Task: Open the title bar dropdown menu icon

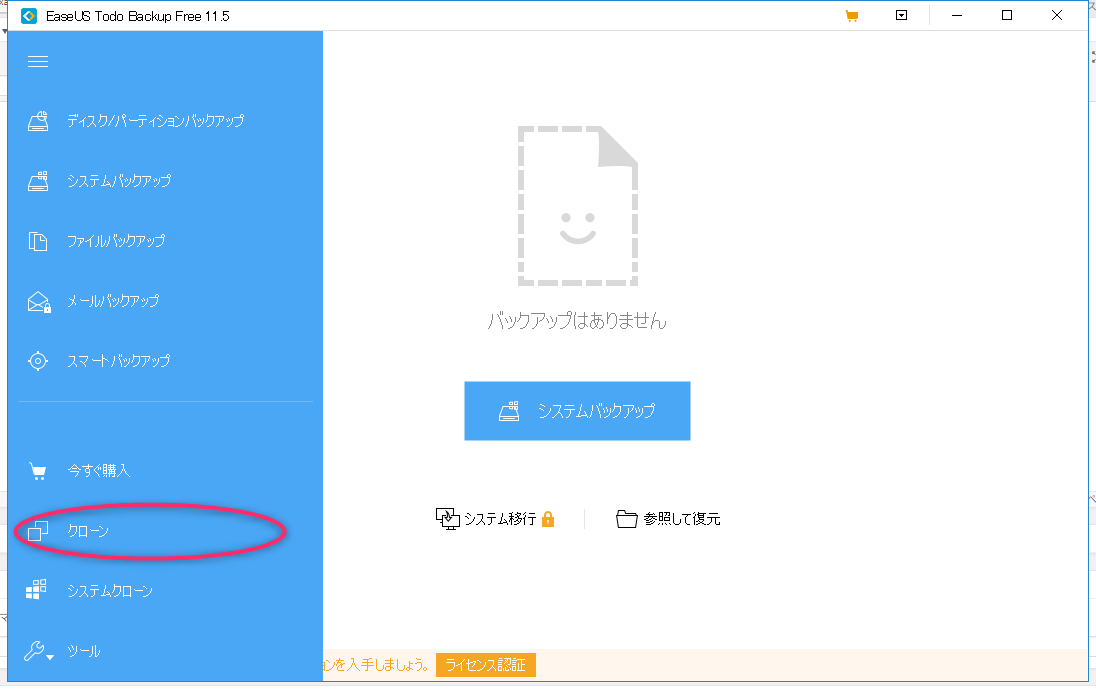Action: (902, 15)
